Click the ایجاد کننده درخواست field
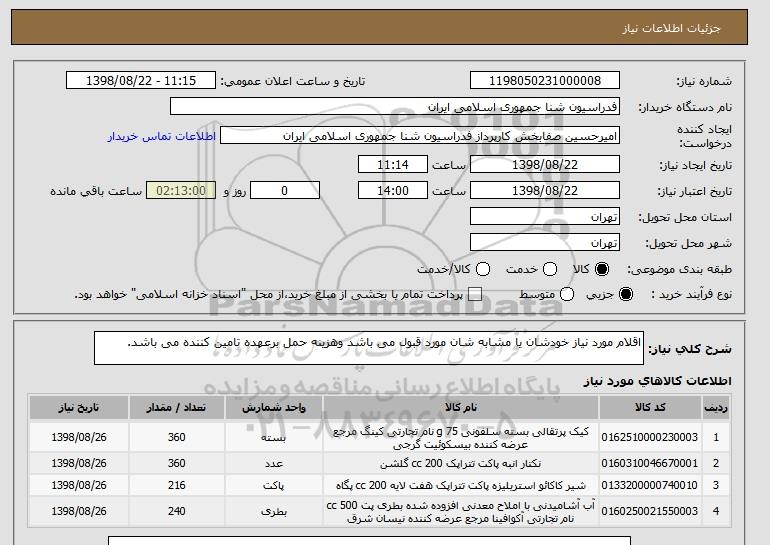The image size is (770, 545). pos(420,136)
